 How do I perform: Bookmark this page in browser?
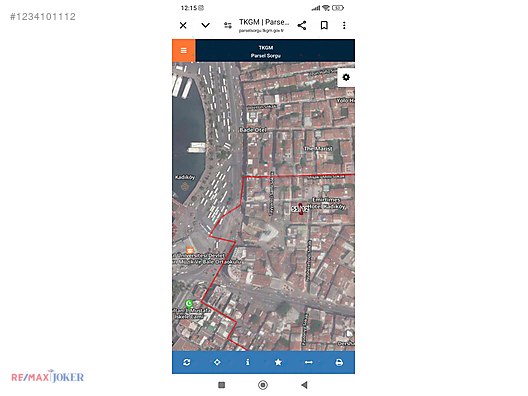(324, 25)
